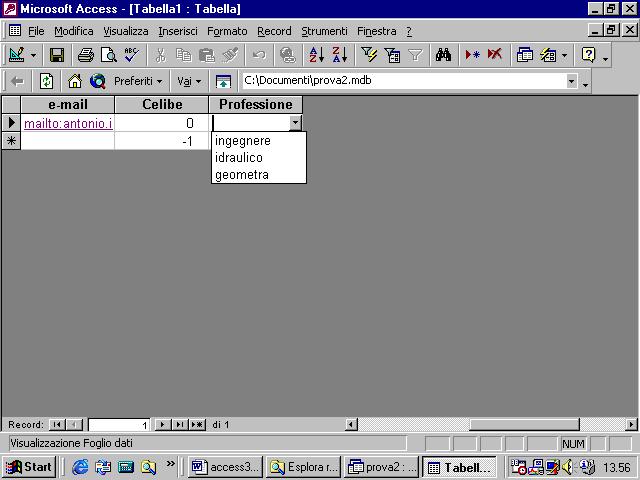Open the Preferiti dropdown menu
Image resolution: width=640 pixels, height=480 pixels.
138,81
